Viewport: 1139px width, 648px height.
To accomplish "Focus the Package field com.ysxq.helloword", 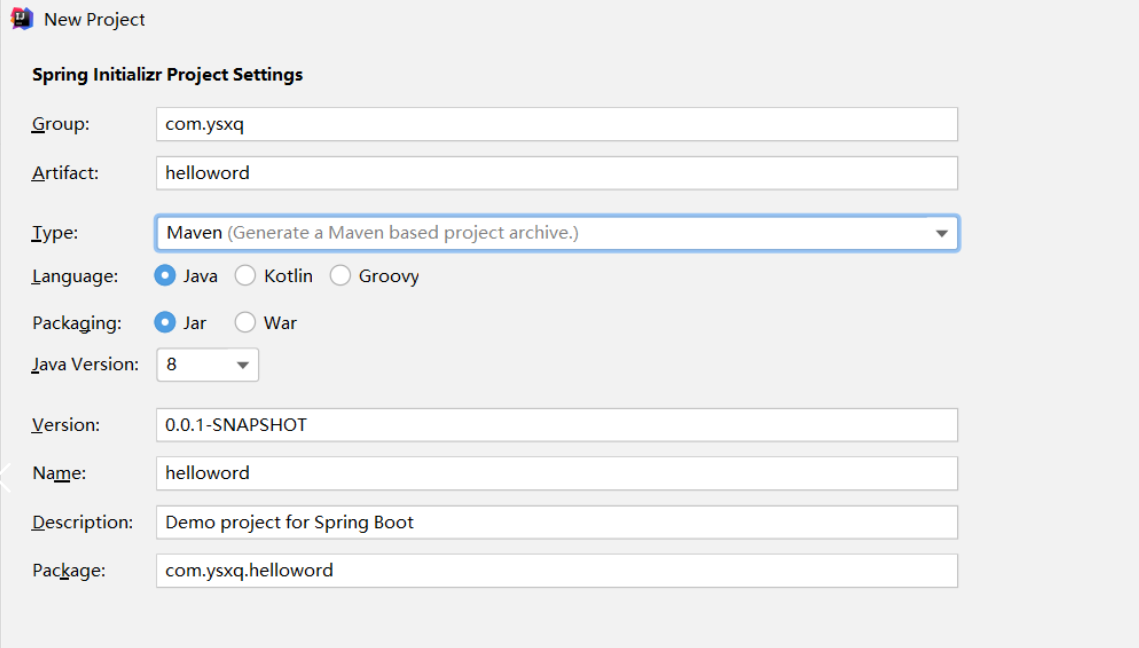I will pyautogui.click(x=556, y=571).
